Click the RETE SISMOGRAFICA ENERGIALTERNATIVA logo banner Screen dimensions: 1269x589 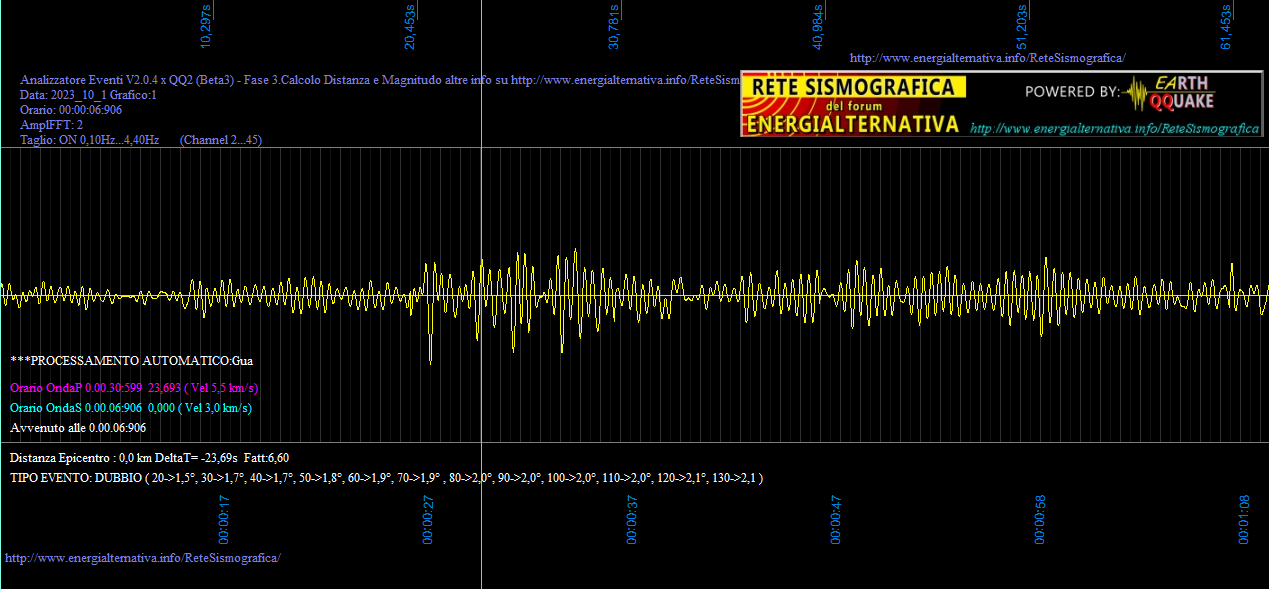click(x=854, y=104)
